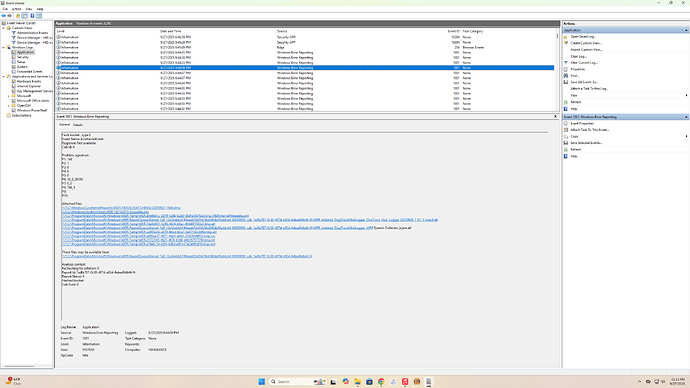Click Import Custom View in the Actions pane
This screenshot has height=388, width=690.
586,50
